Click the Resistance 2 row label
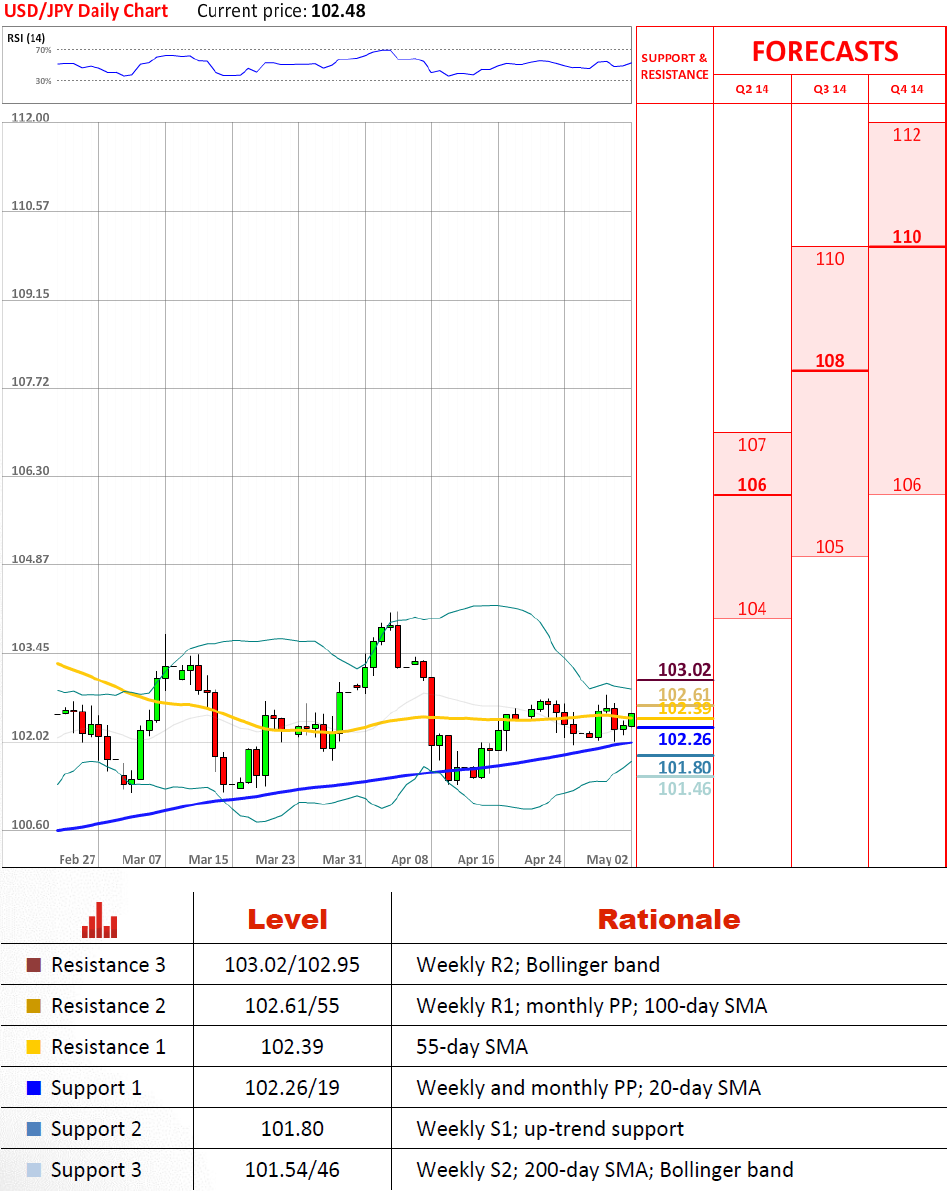Viewport: 949px width, 1191px height. click(x=108, y=1006)
